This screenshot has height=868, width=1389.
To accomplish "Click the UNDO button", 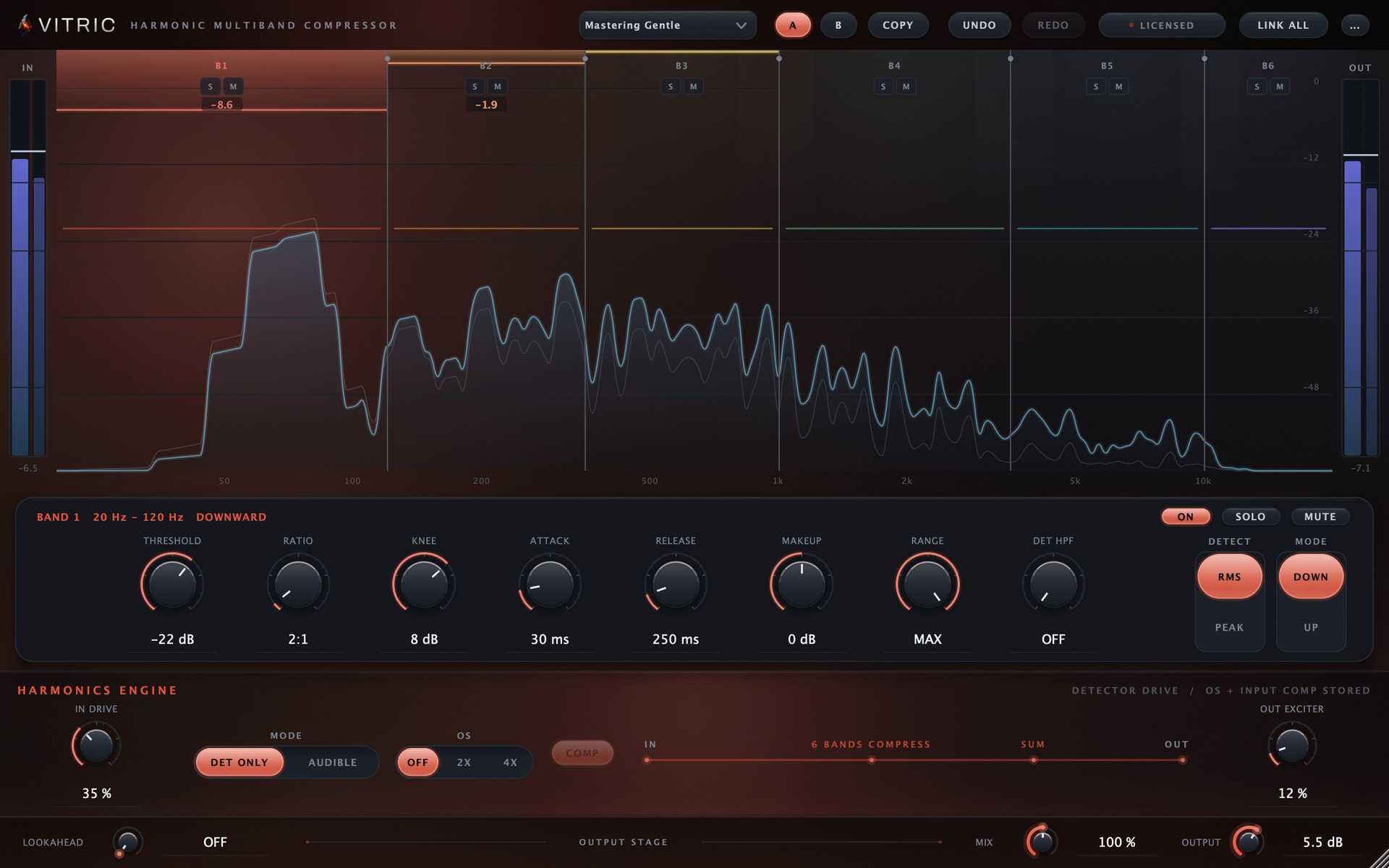I will coord(979,25).
